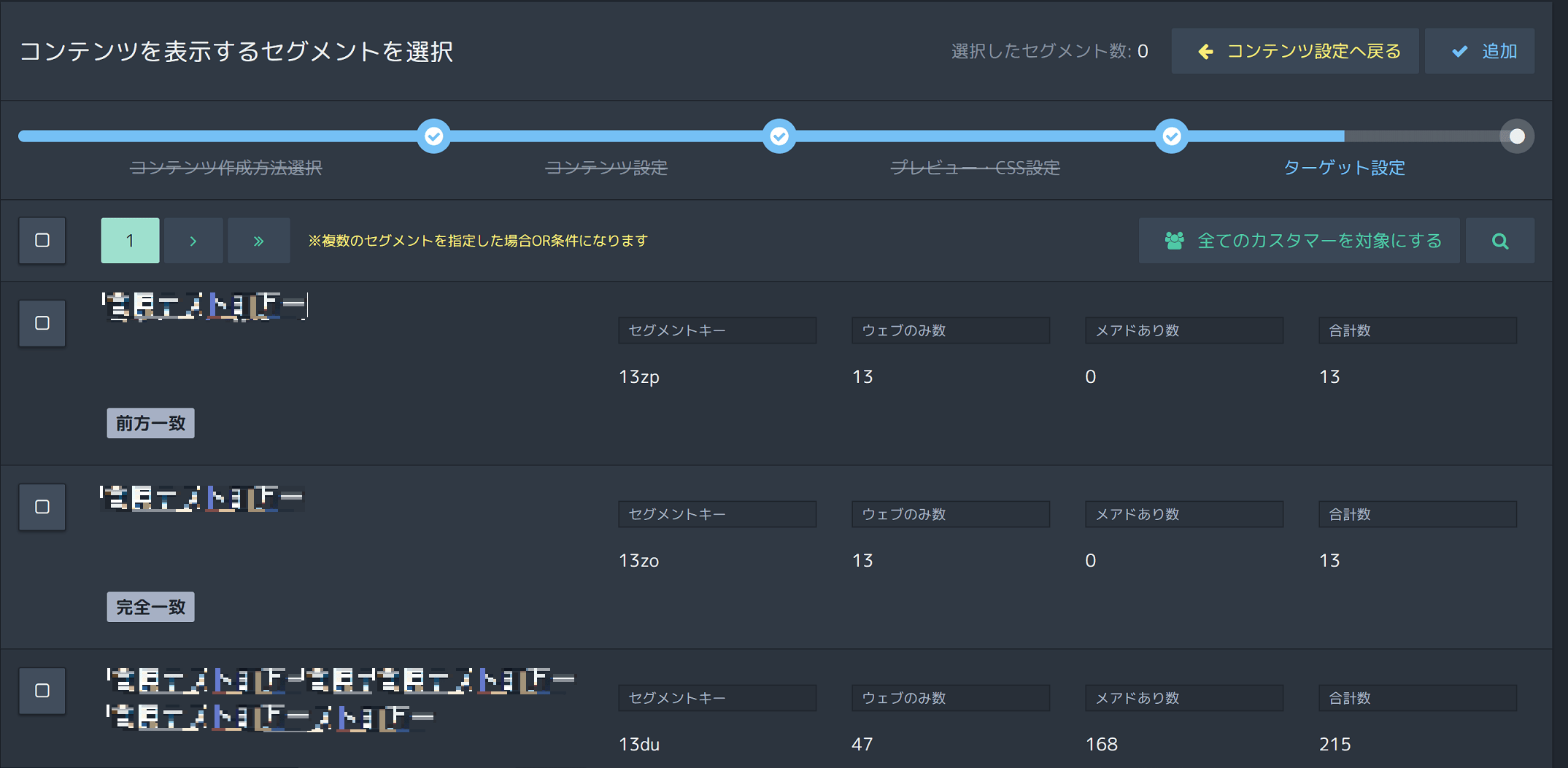Toggle the select-all checkbox
The height and width of the screenshot is (768, 1568).
click(42, 240)
